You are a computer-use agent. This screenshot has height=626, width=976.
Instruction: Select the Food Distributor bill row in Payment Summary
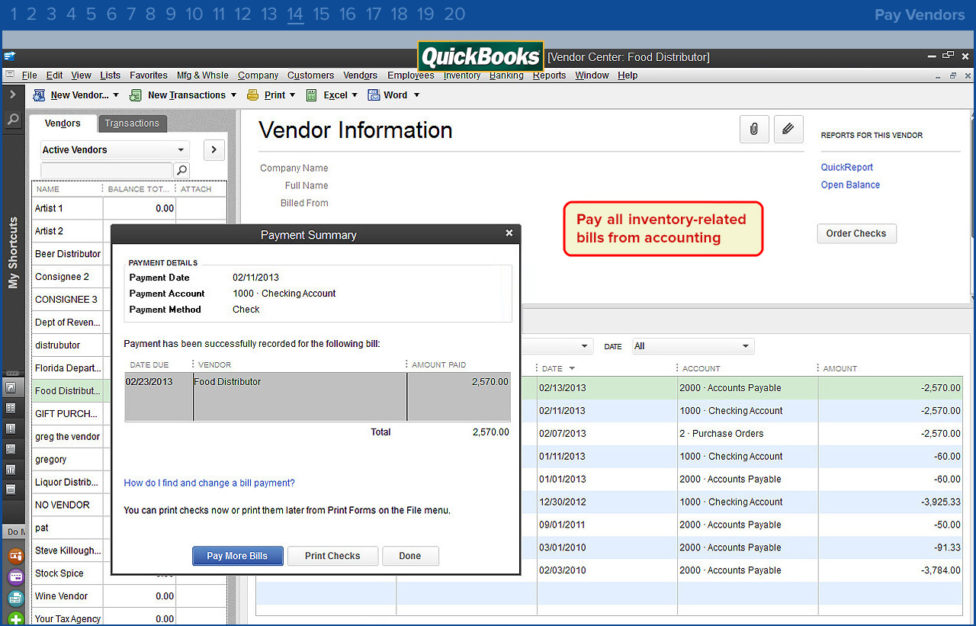click(317, 396)
